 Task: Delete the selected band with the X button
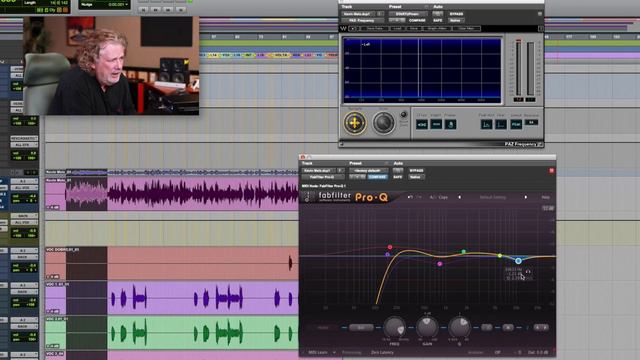[x=508, y=327]
